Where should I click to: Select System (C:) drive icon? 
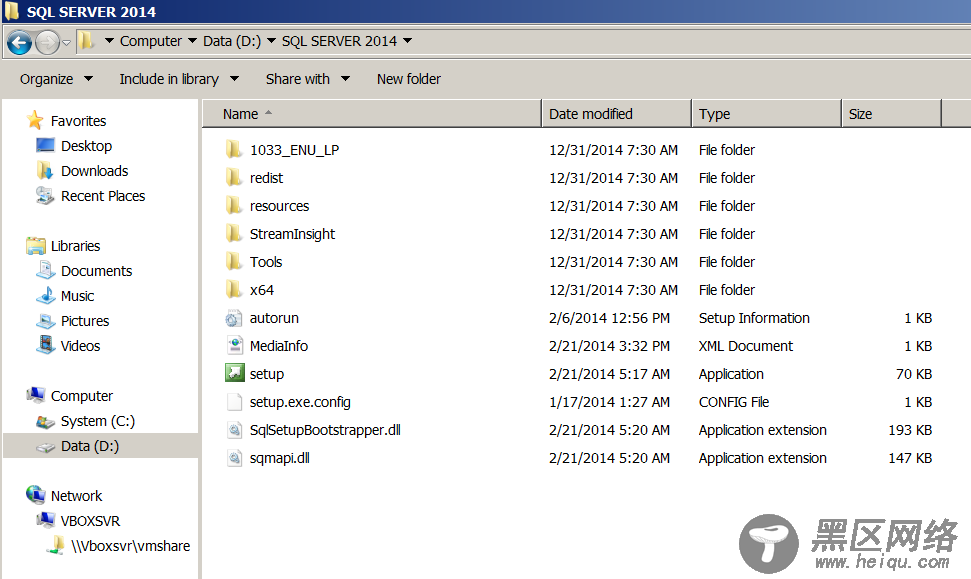tap(45, 421)
